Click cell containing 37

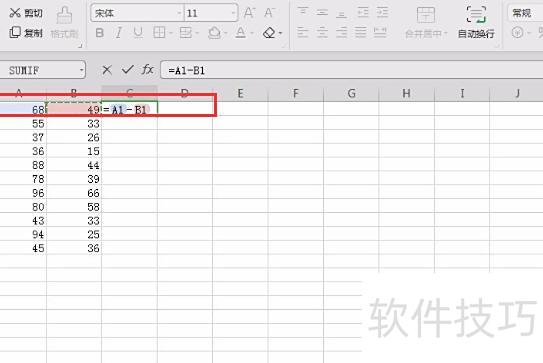click(23, 138)
